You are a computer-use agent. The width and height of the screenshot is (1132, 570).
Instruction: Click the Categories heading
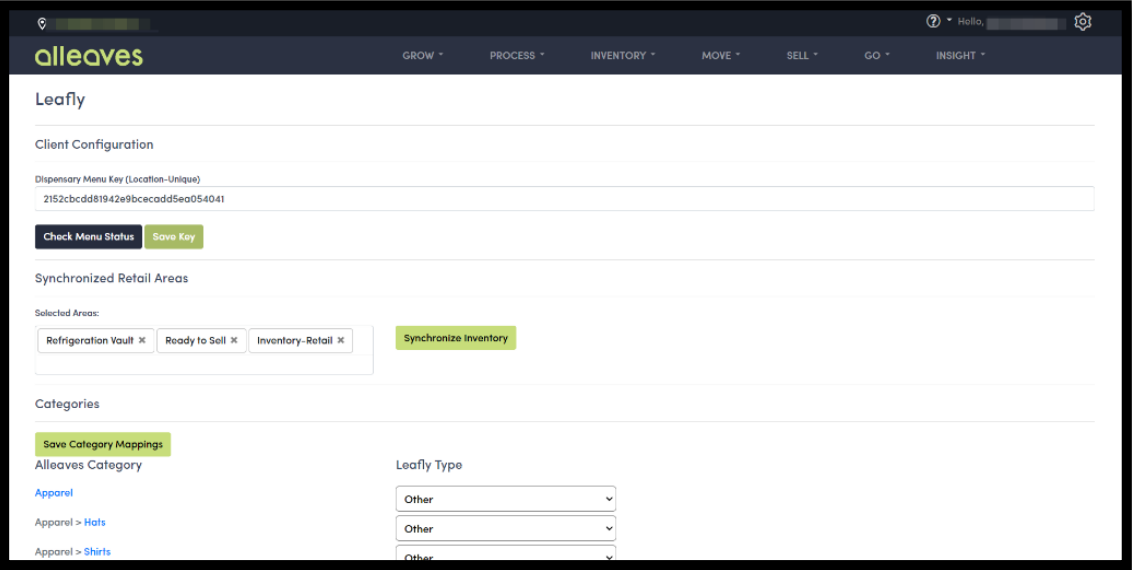pos(67,403)
